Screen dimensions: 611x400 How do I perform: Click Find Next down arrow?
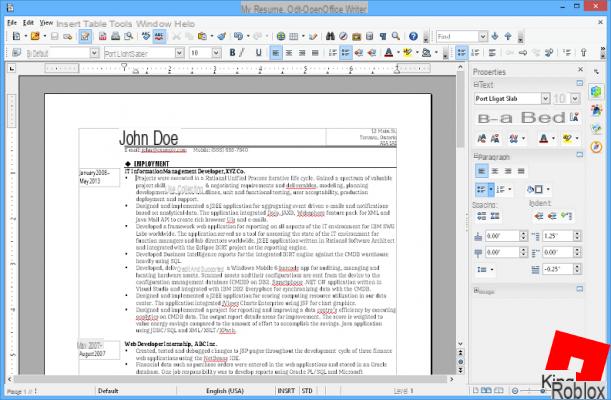(x=495, y=36)
